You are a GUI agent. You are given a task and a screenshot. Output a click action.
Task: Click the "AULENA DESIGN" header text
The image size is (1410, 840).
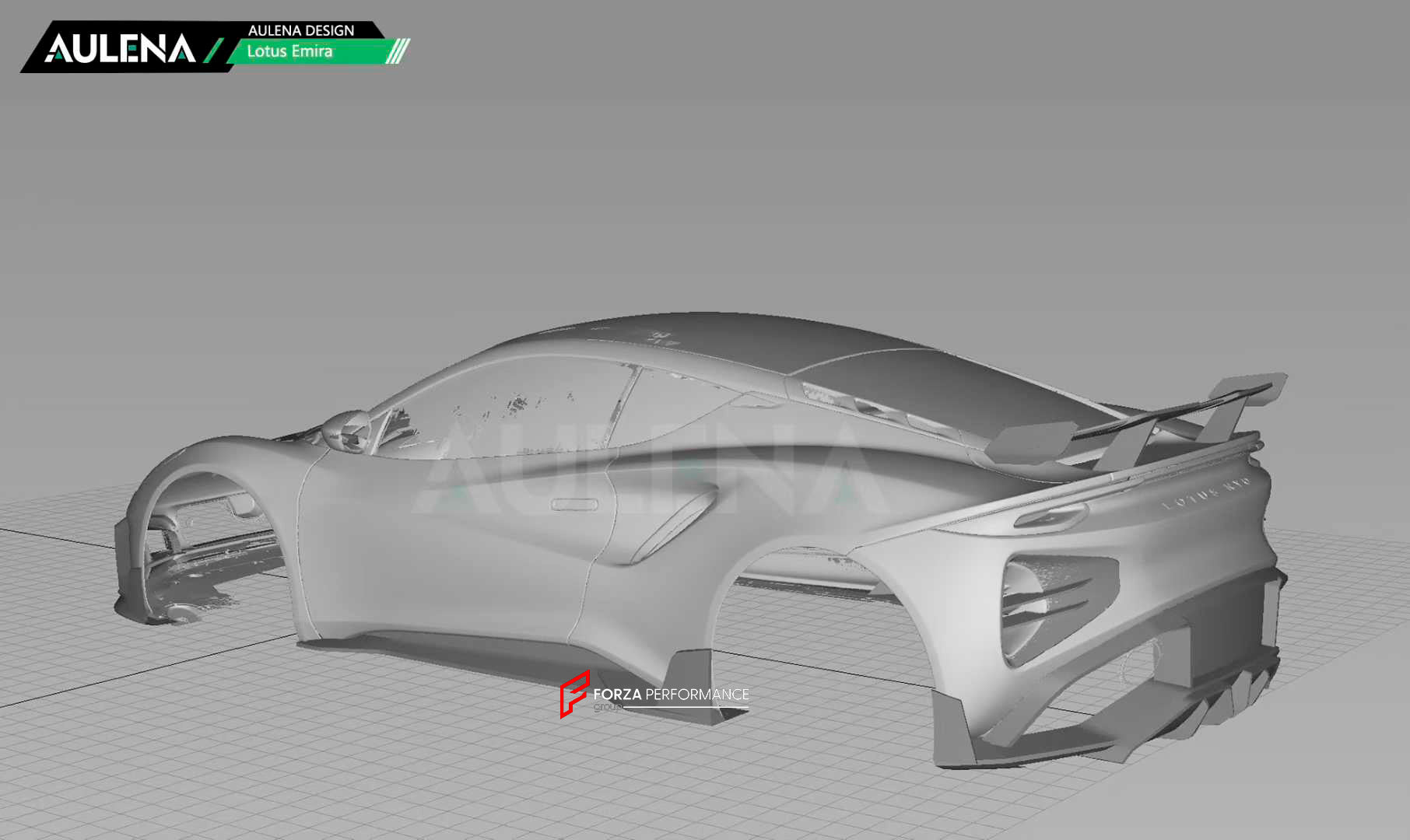300,30
